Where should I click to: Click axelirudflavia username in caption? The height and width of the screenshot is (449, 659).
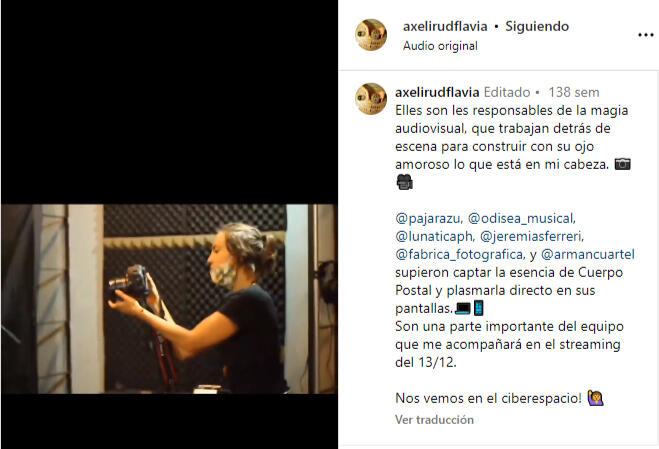point(437,92)
